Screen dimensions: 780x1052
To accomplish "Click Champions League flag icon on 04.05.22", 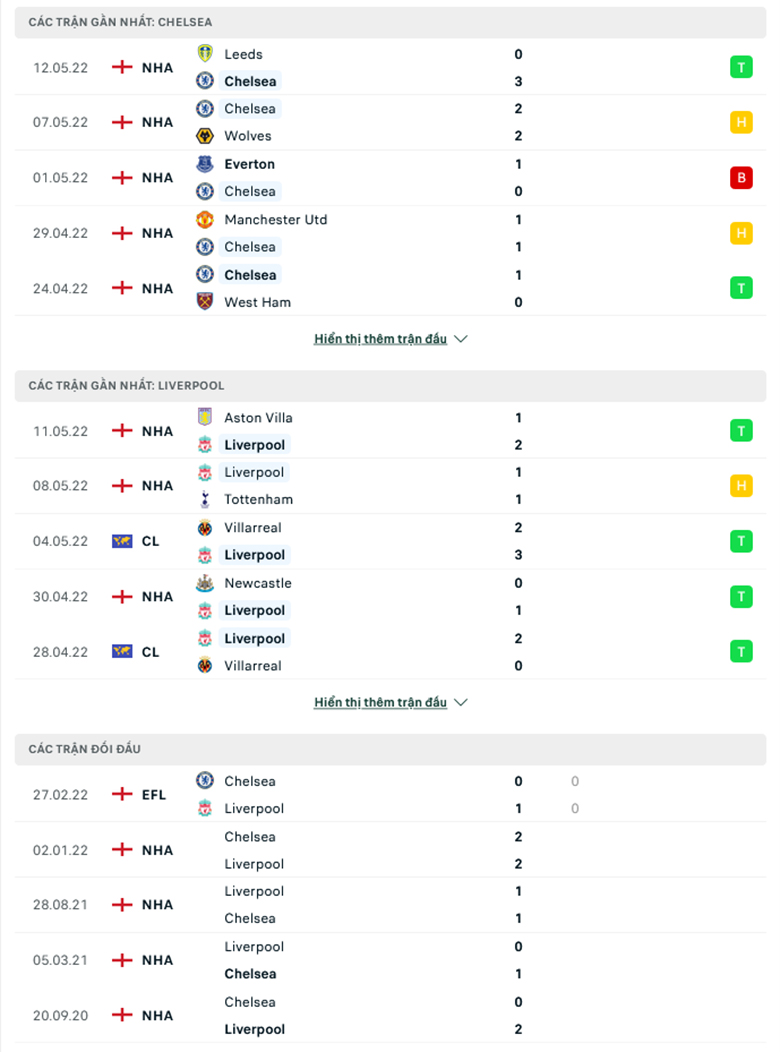I will coord(122,541).
